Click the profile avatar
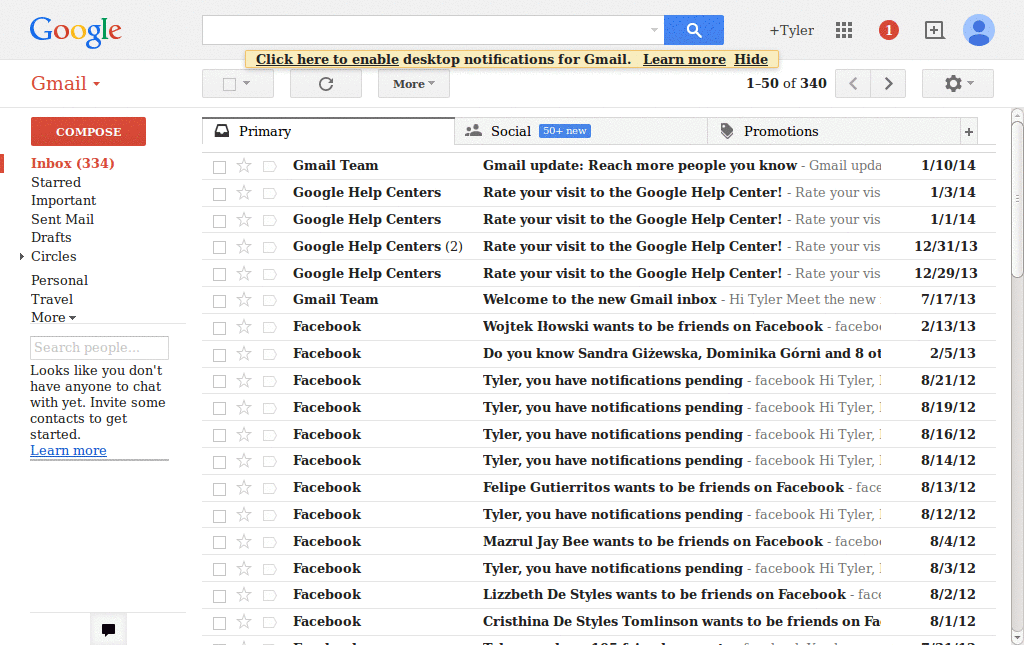Screen dimensions: 1024x645 click(x=978, y=30)
